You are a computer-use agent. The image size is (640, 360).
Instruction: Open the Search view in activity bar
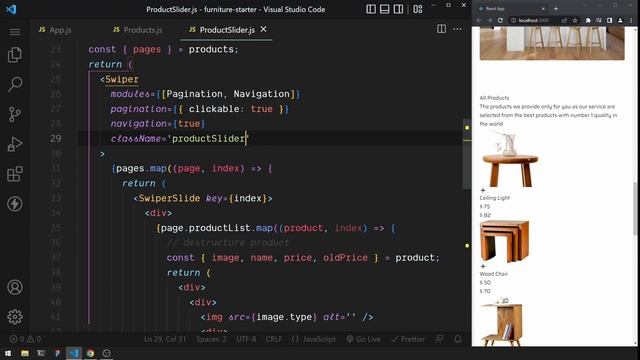click(x=15, y=84)
